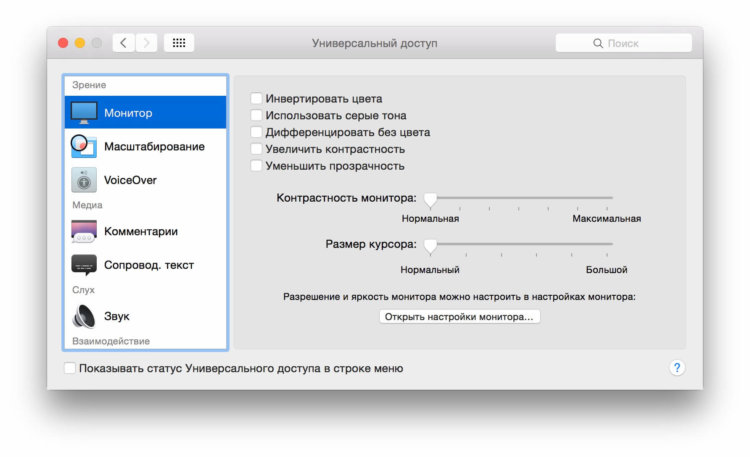This screenshot has width=750, height=457.
Task: Open the help question mark button
Action: (677, 368)
